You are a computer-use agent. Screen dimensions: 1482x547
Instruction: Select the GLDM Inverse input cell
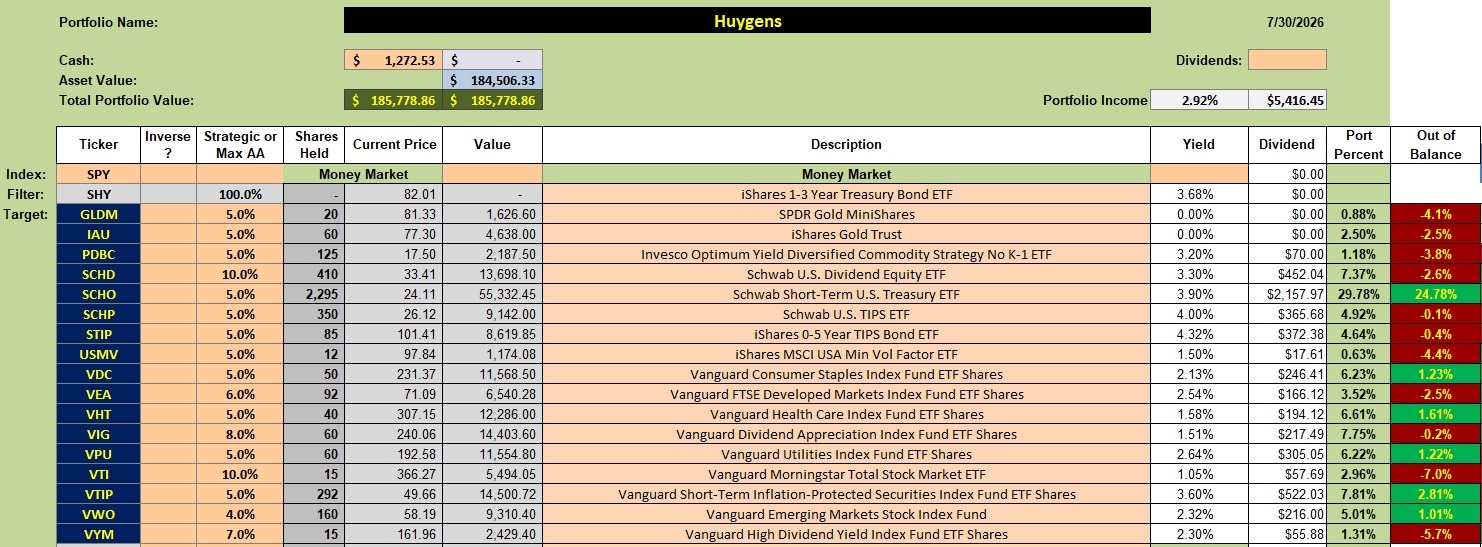(168, 214)
